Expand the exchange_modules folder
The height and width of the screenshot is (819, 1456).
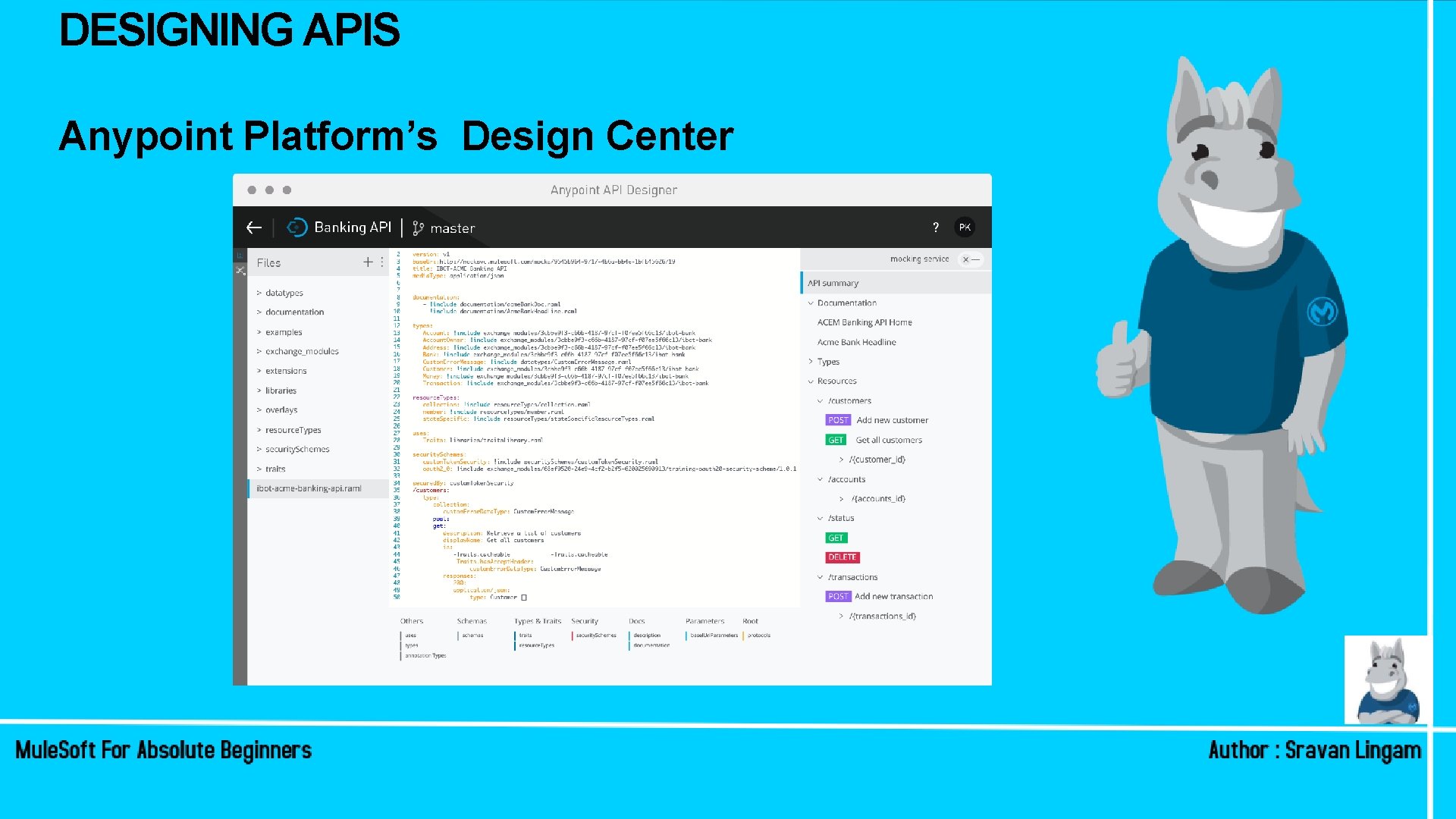coord(297,351)
